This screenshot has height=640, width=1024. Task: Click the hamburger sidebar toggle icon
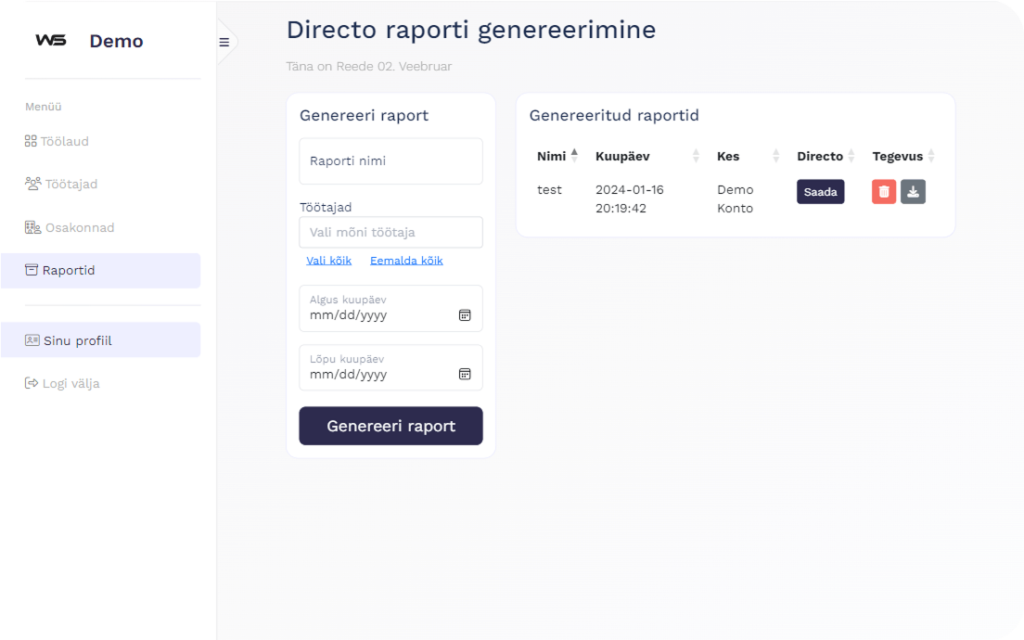click(x=224, y=42)
